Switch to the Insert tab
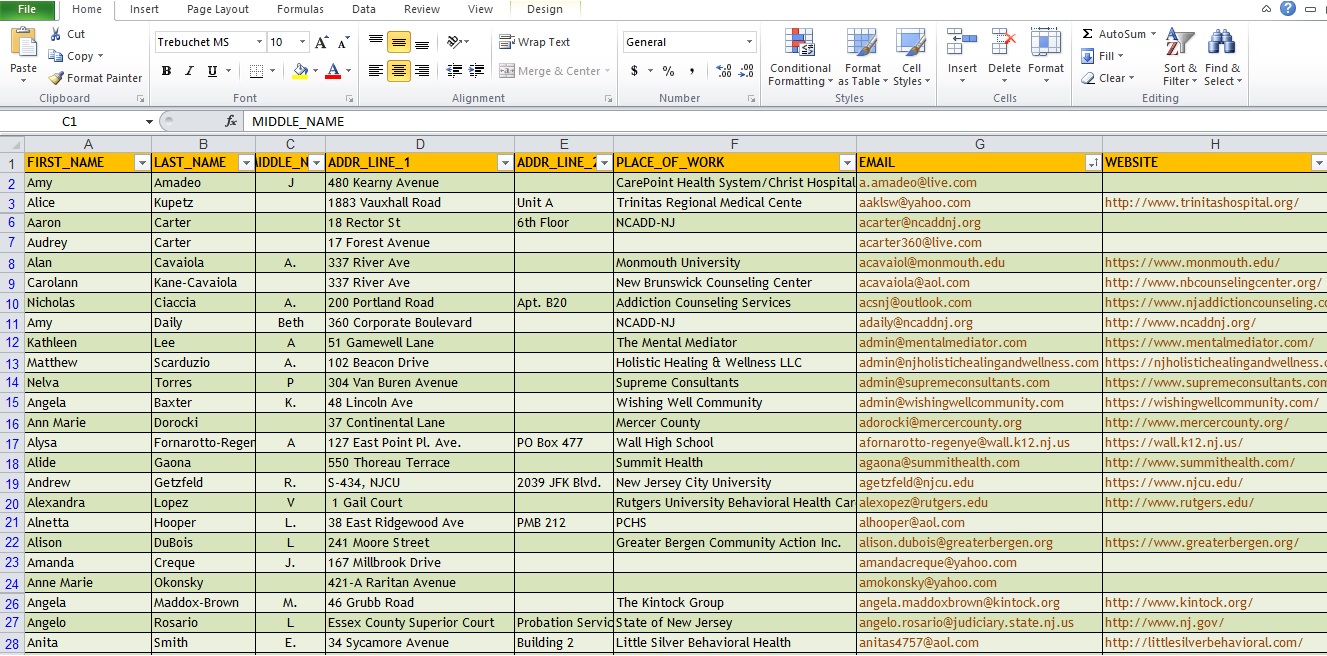 (144, 9)
